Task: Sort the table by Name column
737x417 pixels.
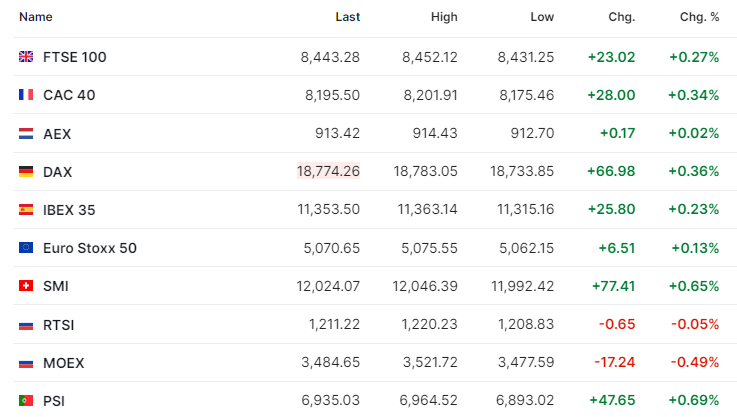Action: click(36, 17)
